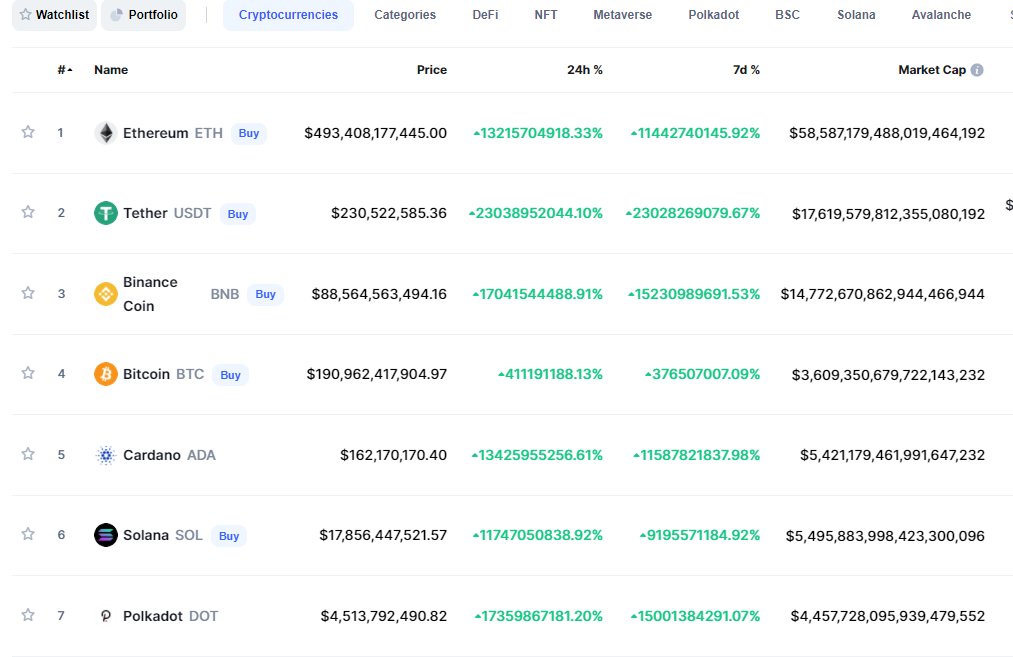Switch to the DeFi tab
Image resolution: width=1013 pixels, height=657 pixels.
pyautogui.click(x=485, y=14)
